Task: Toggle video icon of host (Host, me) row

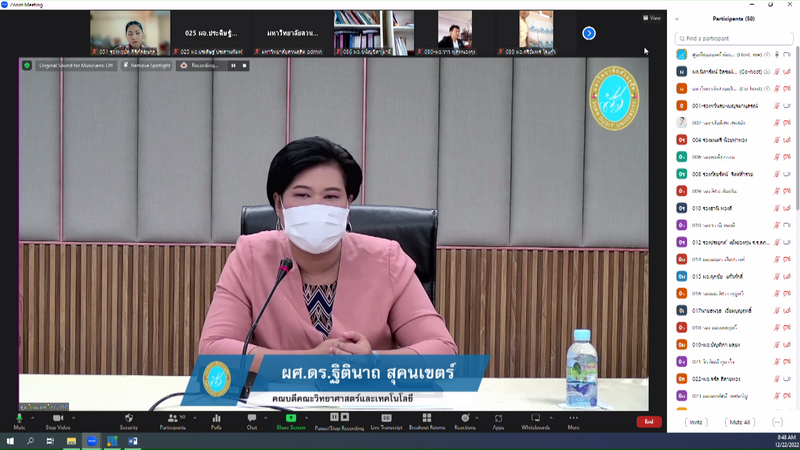Action: click(787, 55)
